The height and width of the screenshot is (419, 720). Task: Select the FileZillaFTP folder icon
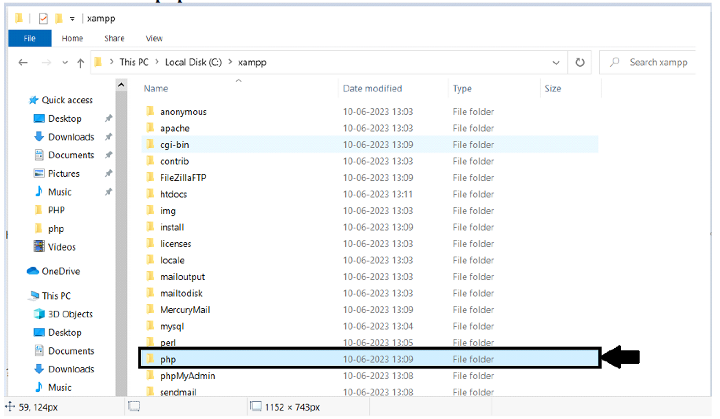tap(150, 177)
